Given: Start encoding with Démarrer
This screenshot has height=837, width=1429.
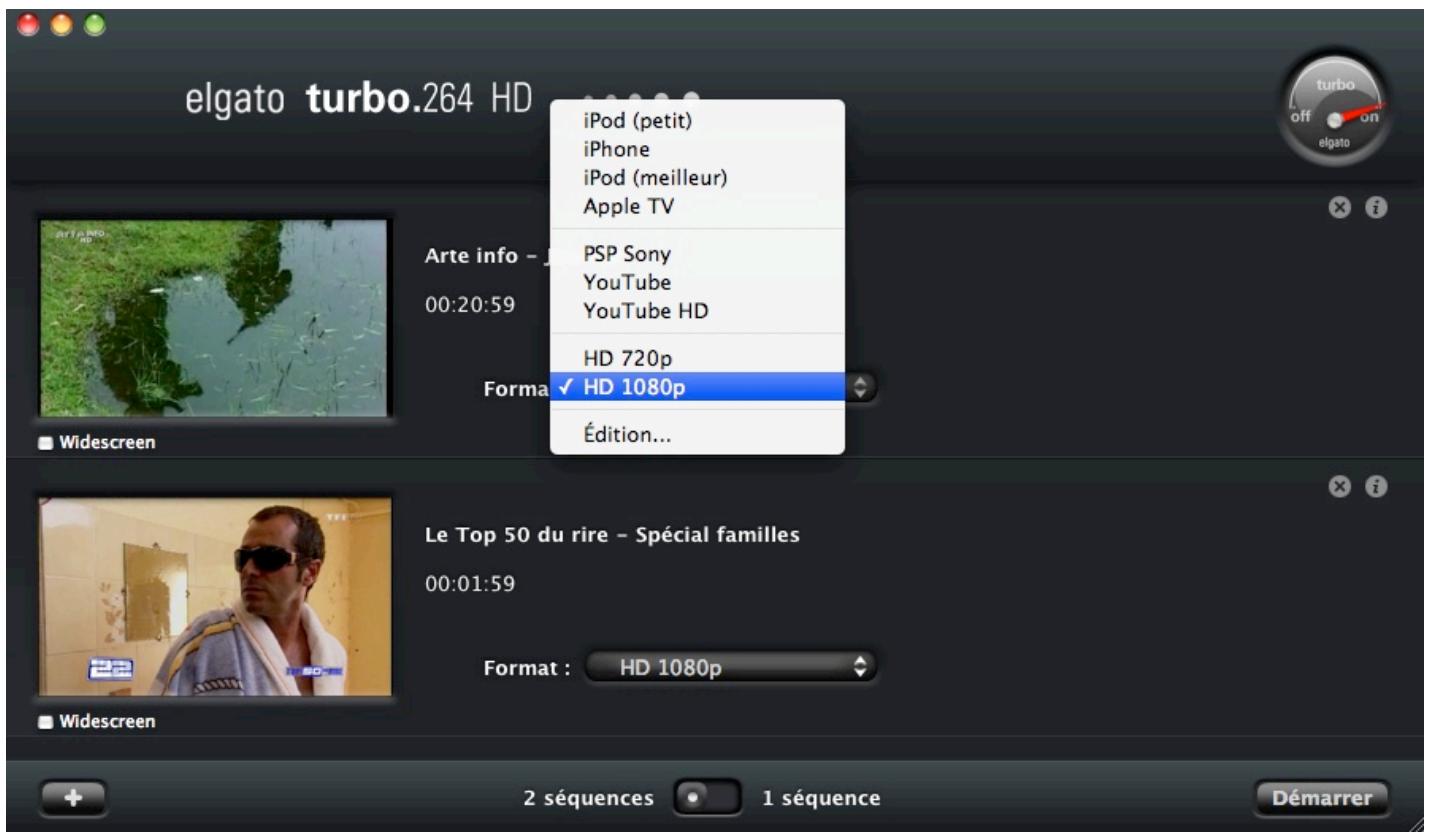Looking at the screenshot, I should pos(1322,798).
